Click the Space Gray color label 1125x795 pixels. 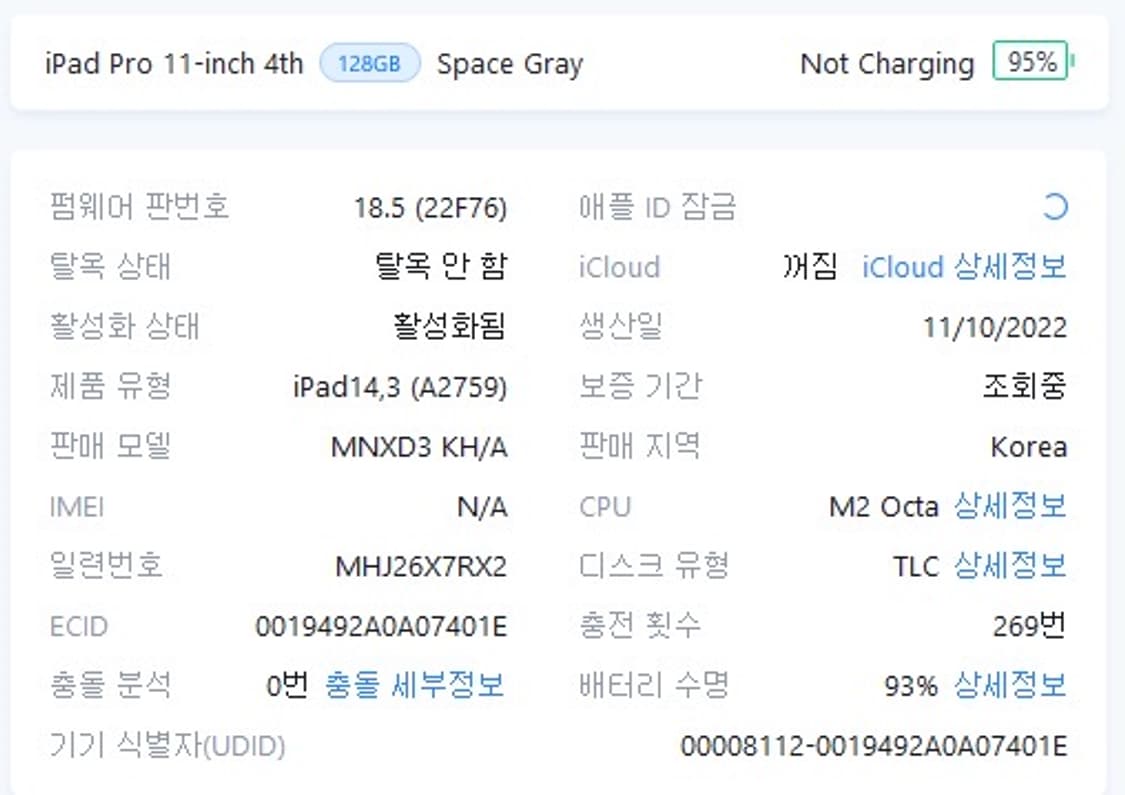[x=509, y=64]
